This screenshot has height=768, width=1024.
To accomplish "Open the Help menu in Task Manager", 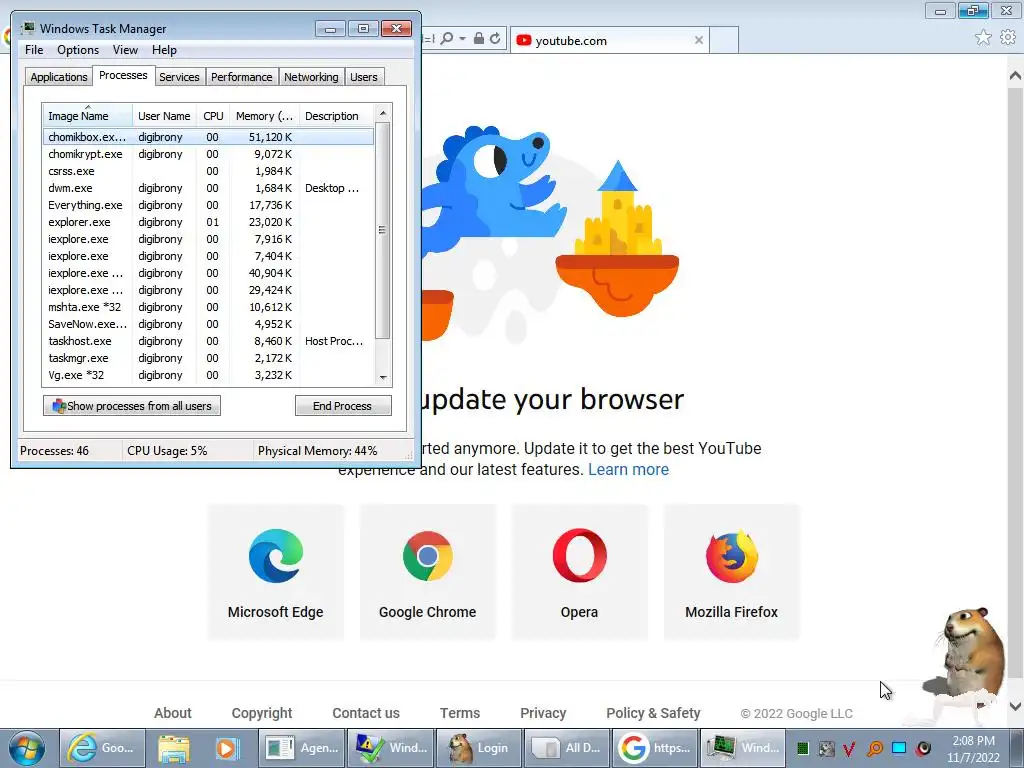I will point(164,50).
